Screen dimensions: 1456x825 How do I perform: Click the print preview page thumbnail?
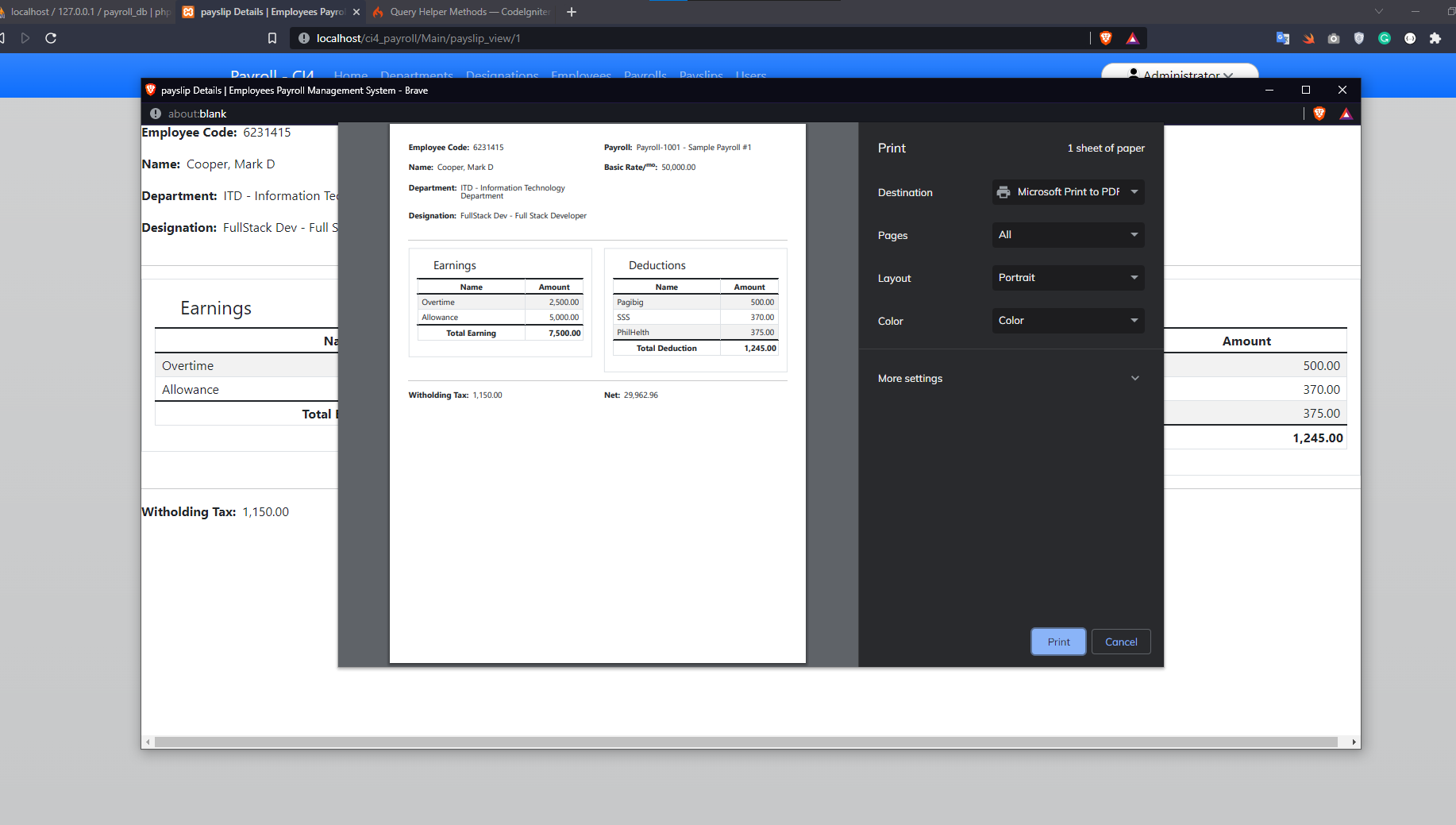tap(597, 393)
